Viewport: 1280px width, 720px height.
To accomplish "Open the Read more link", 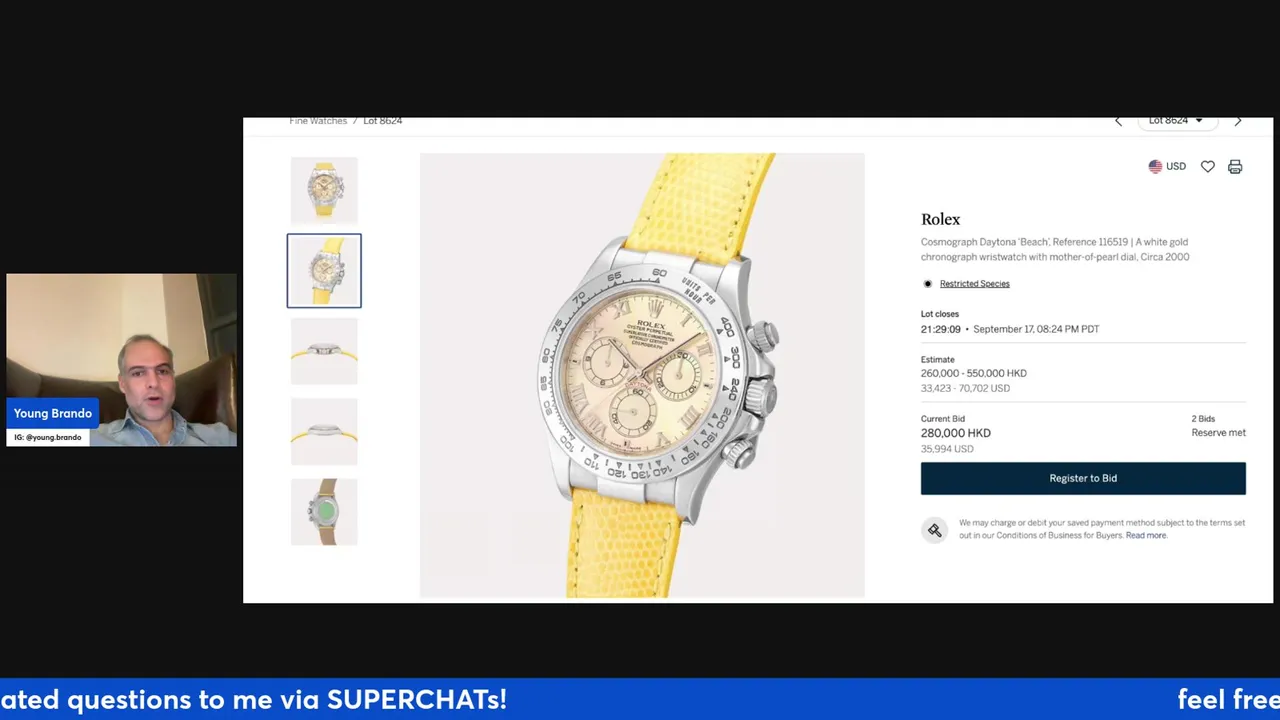I will (x=1146, y=536).
